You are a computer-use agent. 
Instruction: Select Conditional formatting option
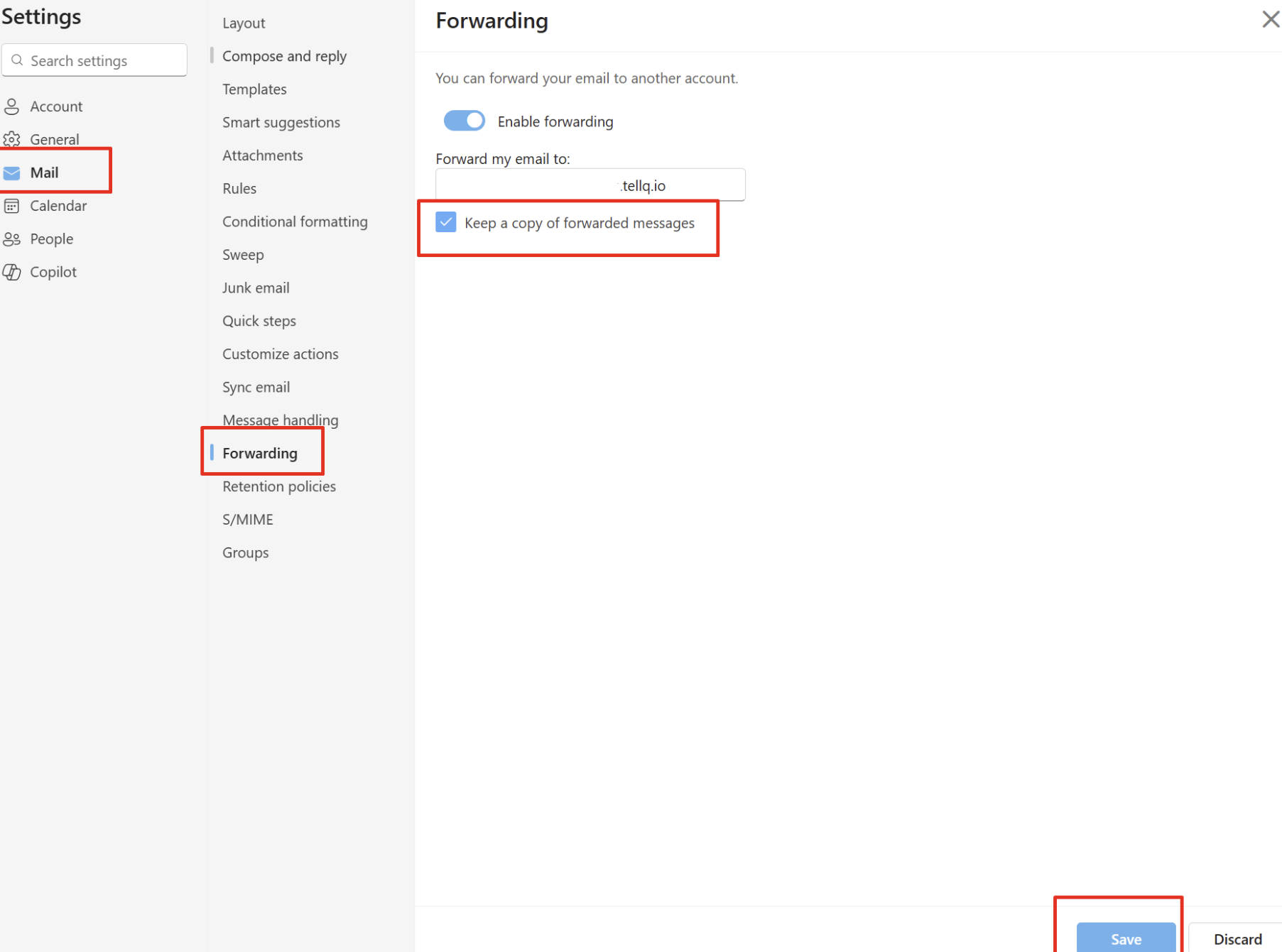coord(295,221)
